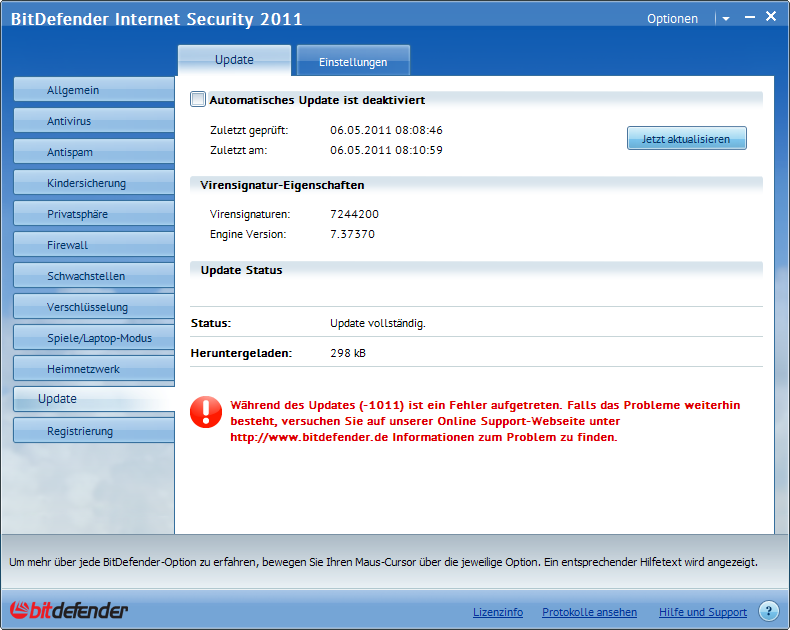The width and height of the screenshot is (790, 630).
Task: Click the bitdefender logo
Action: [69, 610]
